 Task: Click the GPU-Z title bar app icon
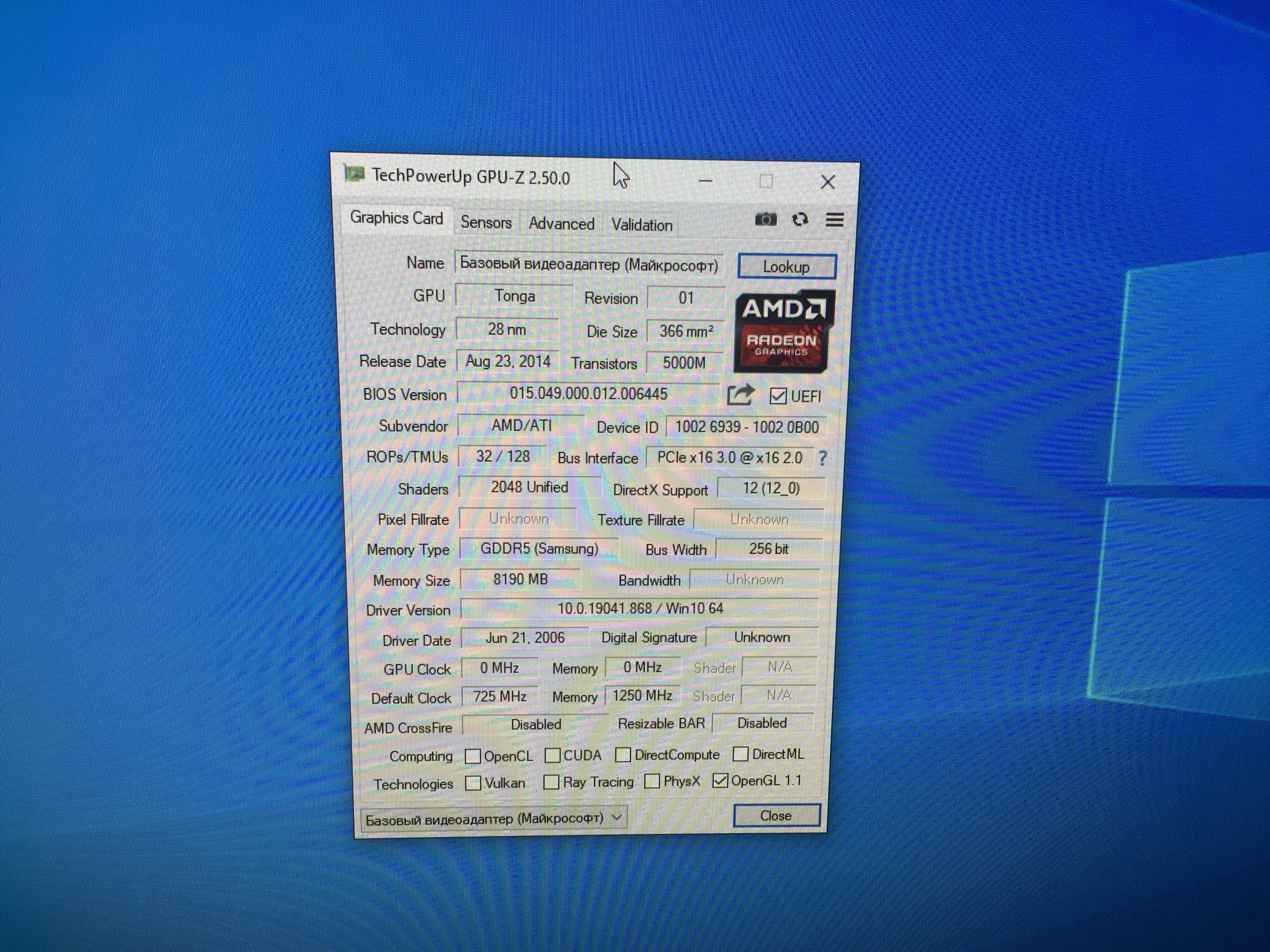[x=354, y=173]
